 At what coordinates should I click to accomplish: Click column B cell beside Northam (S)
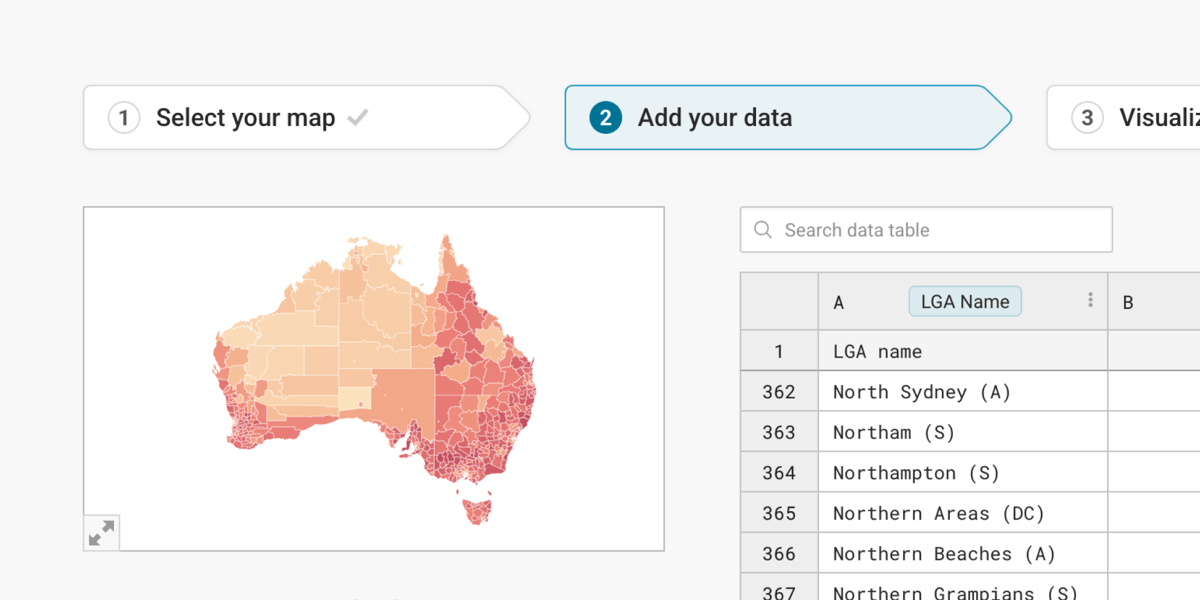[1154, 432]
